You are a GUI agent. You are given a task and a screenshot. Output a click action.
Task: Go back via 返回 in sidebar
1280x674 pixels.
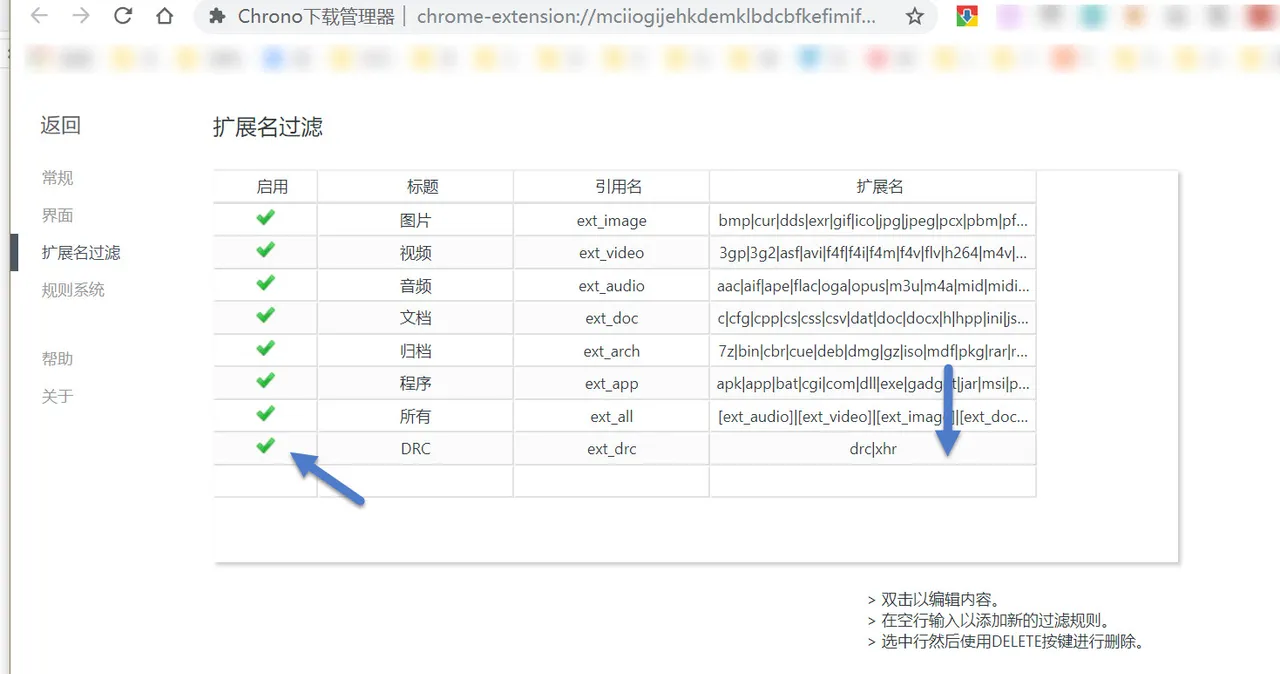60,126
